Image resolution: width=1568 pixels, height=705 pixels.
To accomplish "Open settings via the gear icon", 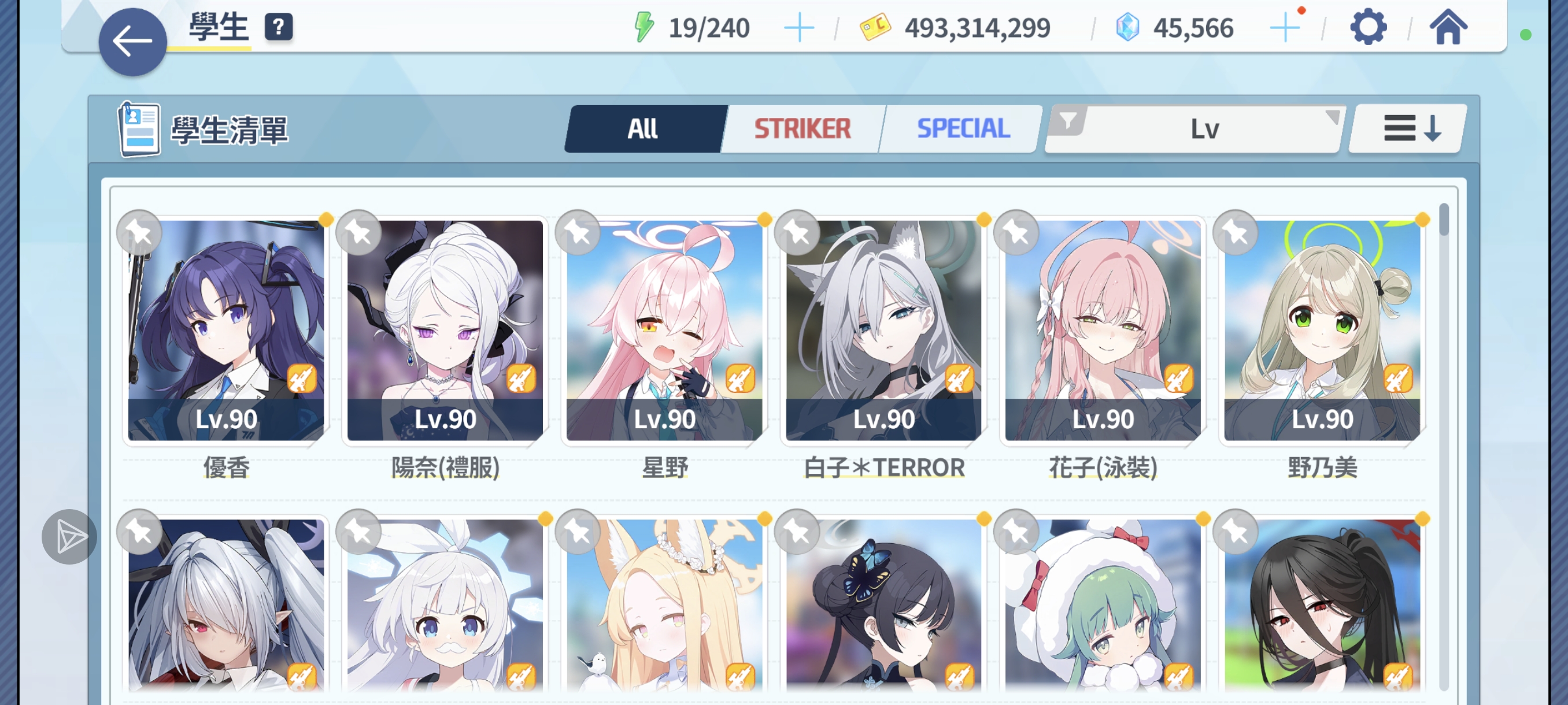I will (x=1369, y=27).
